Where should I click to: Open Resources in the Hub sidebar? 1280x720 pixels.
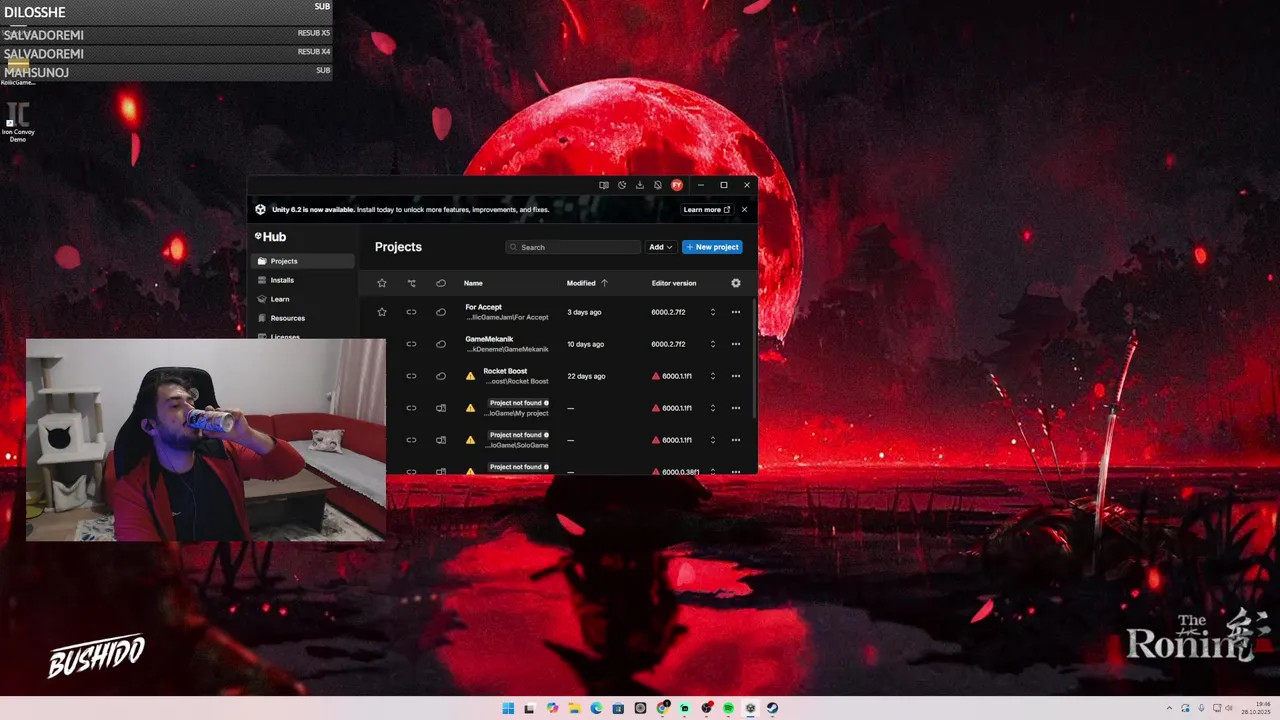point(303,318)
